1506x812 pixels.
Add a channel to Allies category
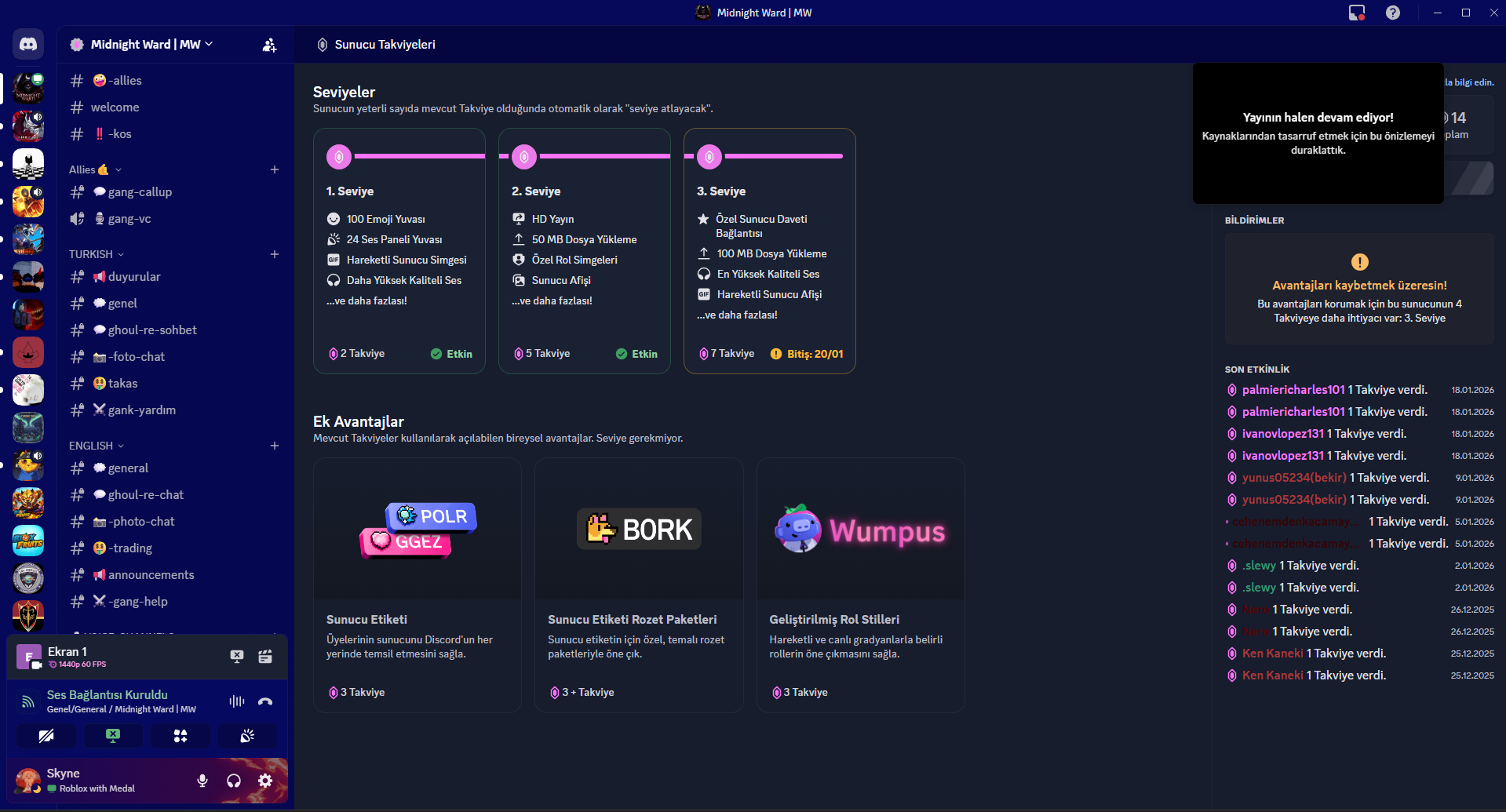pos(275,169)
